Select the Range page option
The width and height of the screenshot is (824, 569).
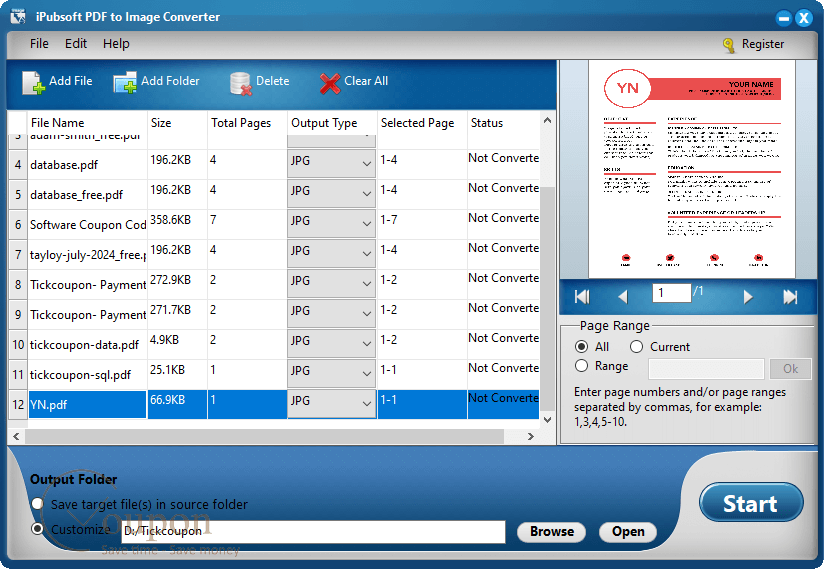tap(581, 366)
